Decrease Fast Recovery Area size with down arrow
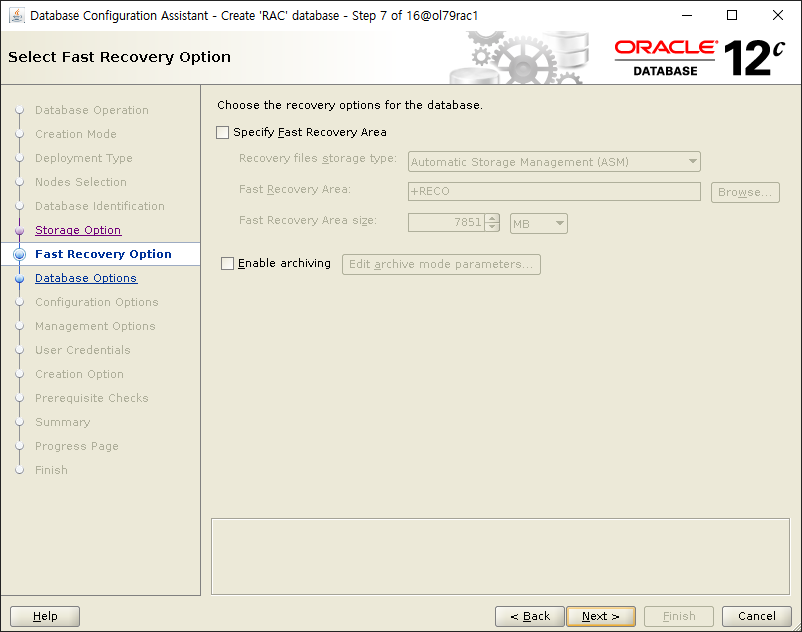Image resolution: width=802 pixels, height=632 pixels. pyautogui.click(x=492, y=227)
